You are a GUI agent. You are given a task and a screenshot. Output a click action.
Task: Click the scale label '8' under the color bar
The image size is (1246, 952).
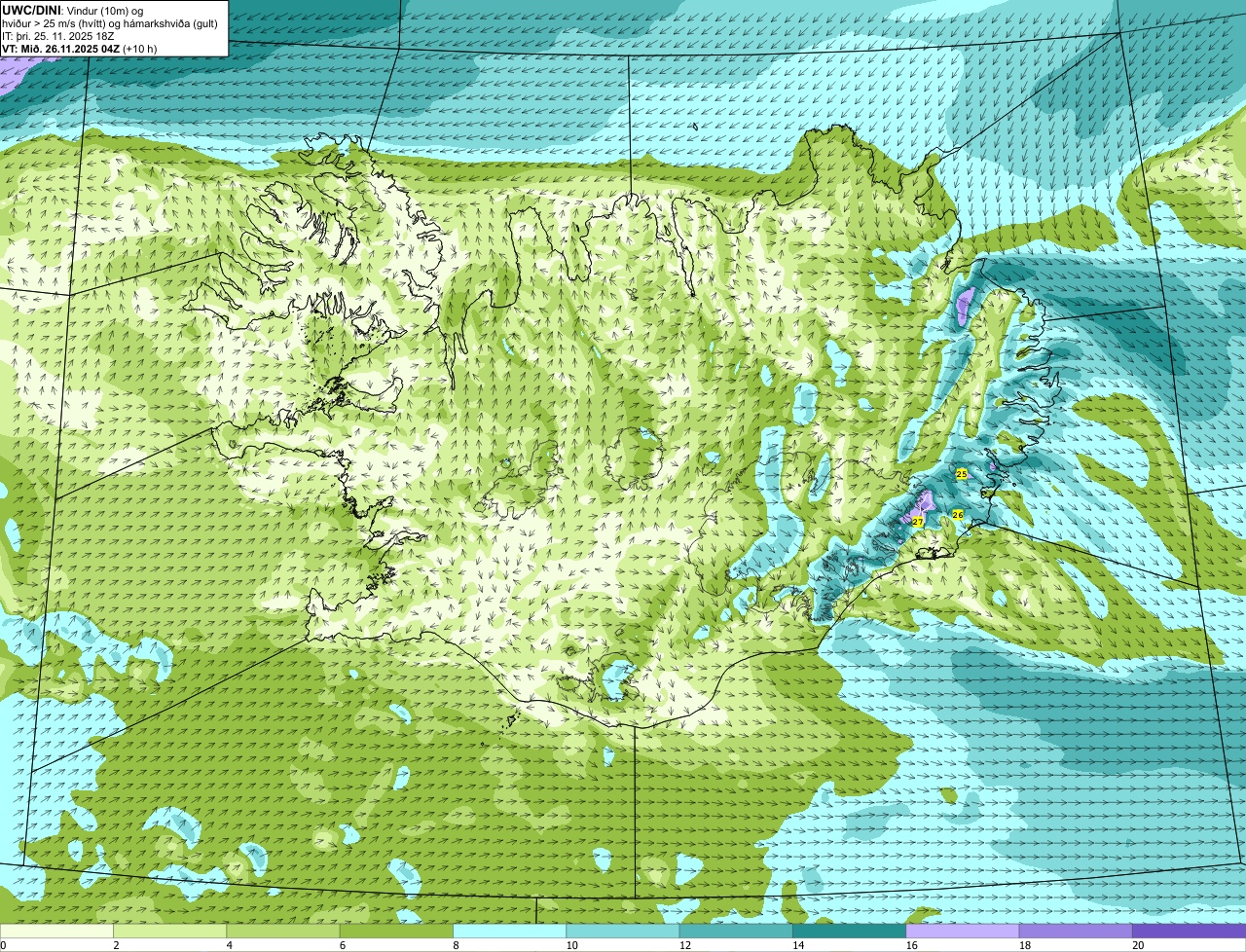[x=457, y=945]
